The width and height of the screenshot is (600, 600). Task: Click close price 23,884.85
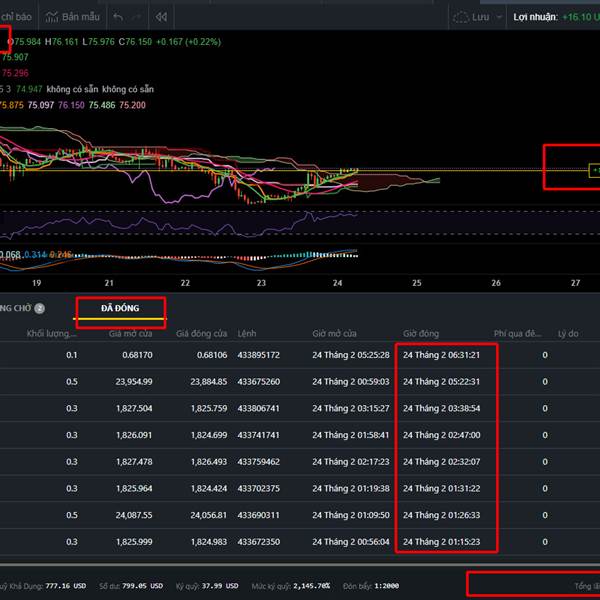click(209, 382)
